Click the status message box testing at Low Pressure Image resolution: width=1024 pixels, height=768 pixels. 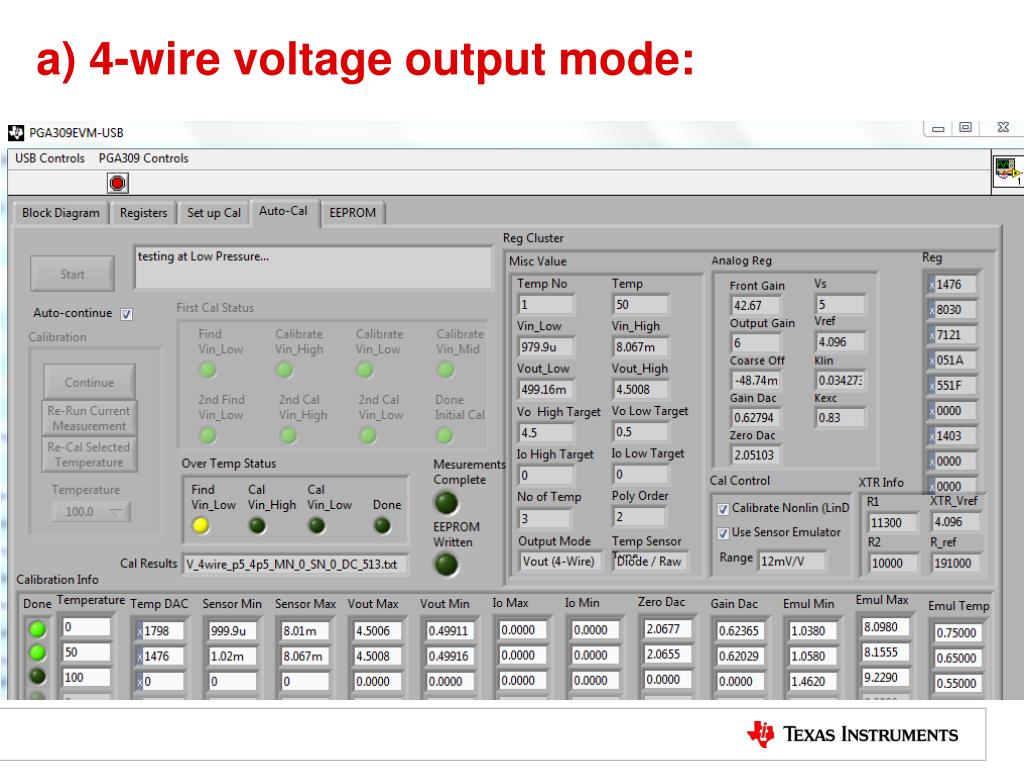point(313,266)
